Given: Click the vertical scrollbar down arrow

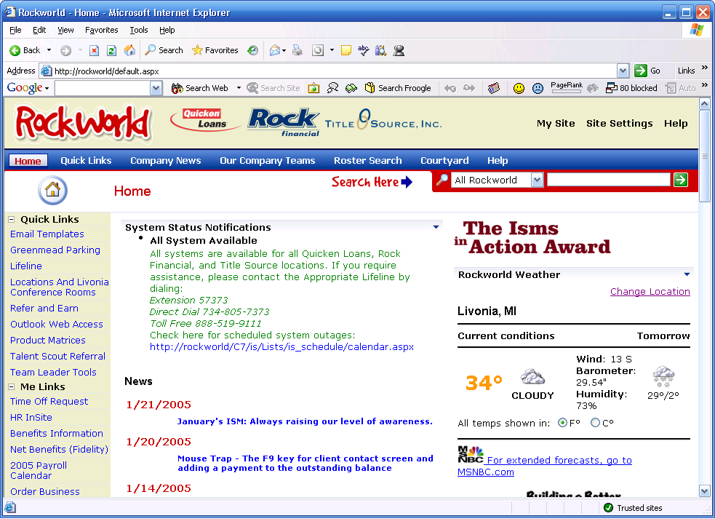Looking at the screenshot, I should click(x=705, y=491).
